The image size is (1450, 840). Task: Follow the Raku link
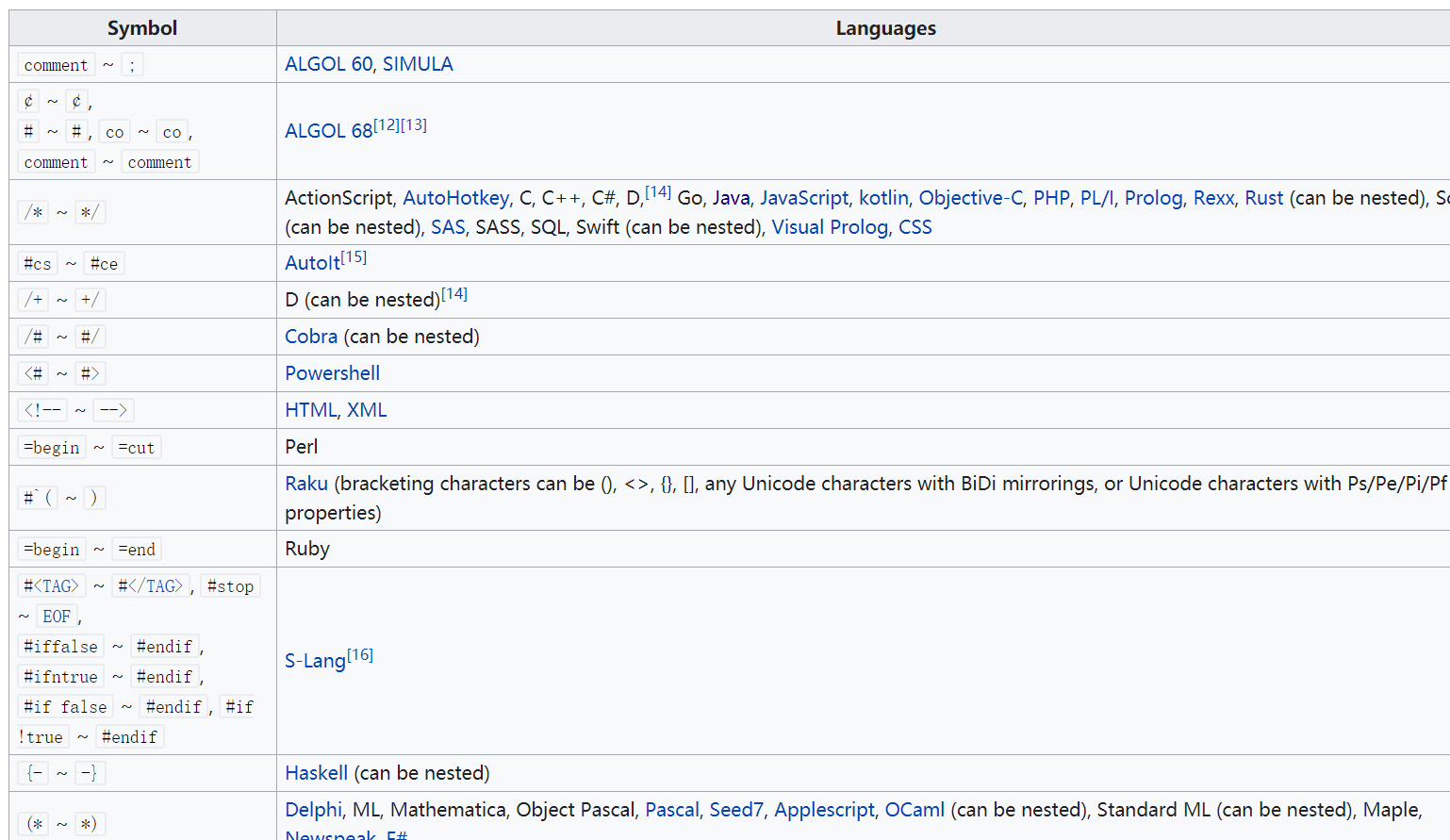point(306,484)
